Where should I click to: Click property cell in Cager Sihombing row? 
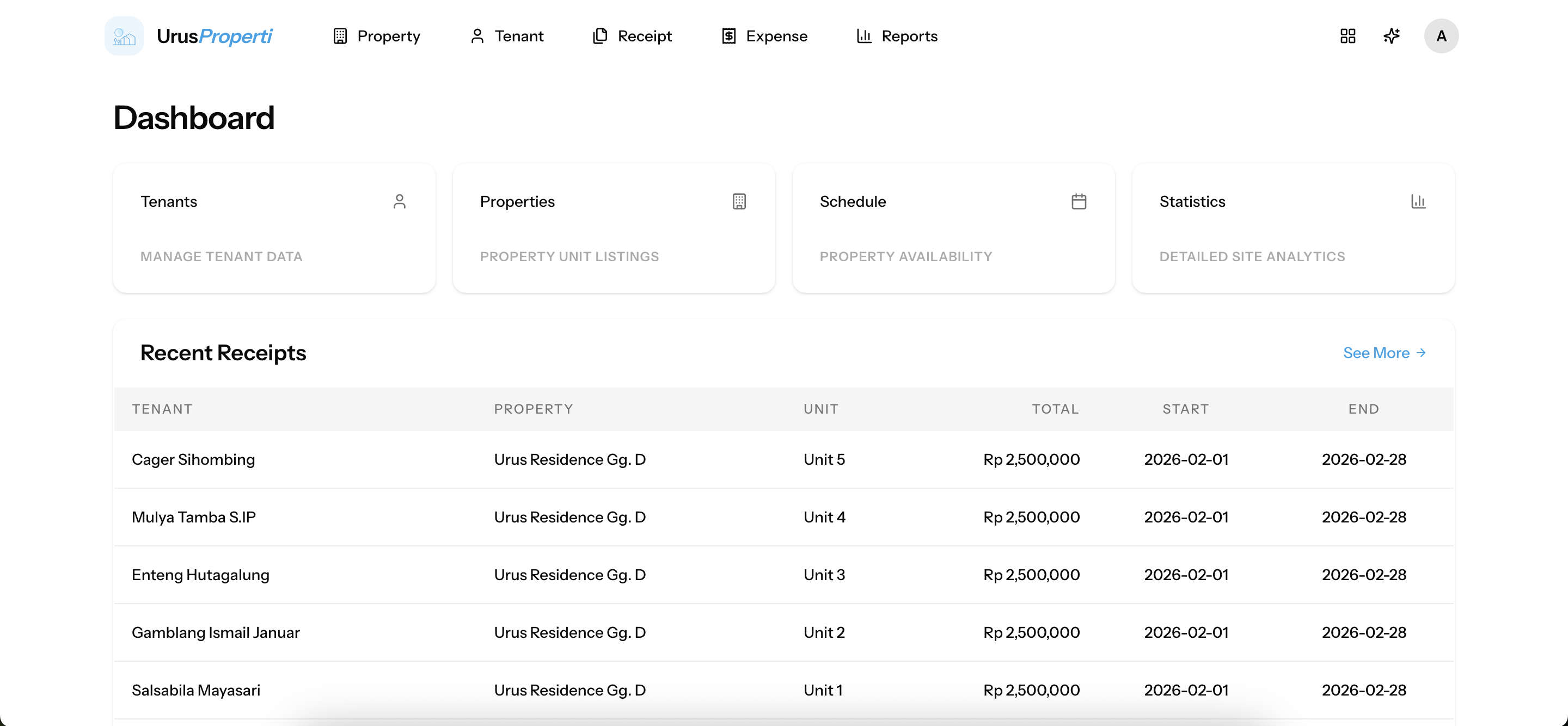tap(569, 459)
